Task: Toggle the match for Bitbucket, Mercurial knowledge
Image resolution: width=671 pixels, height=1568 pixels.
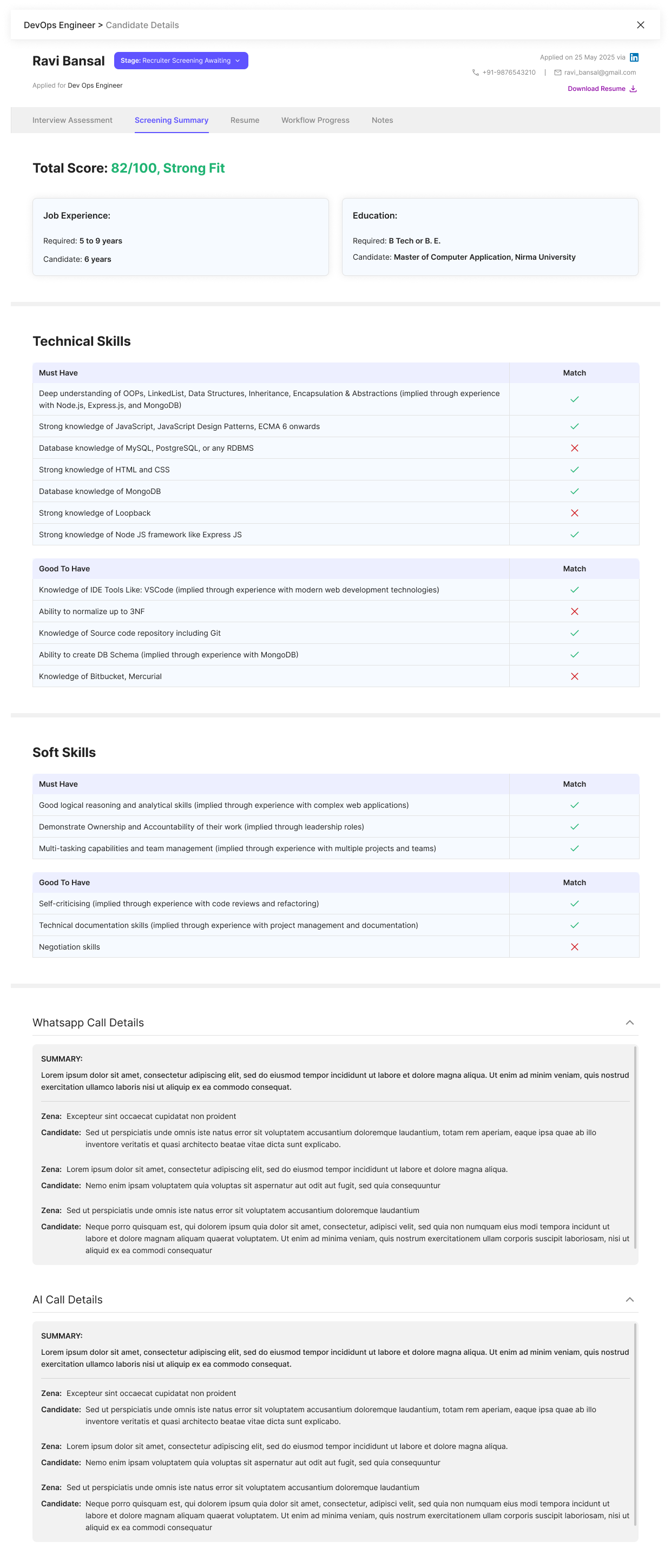Action: [x=574, y=676]
